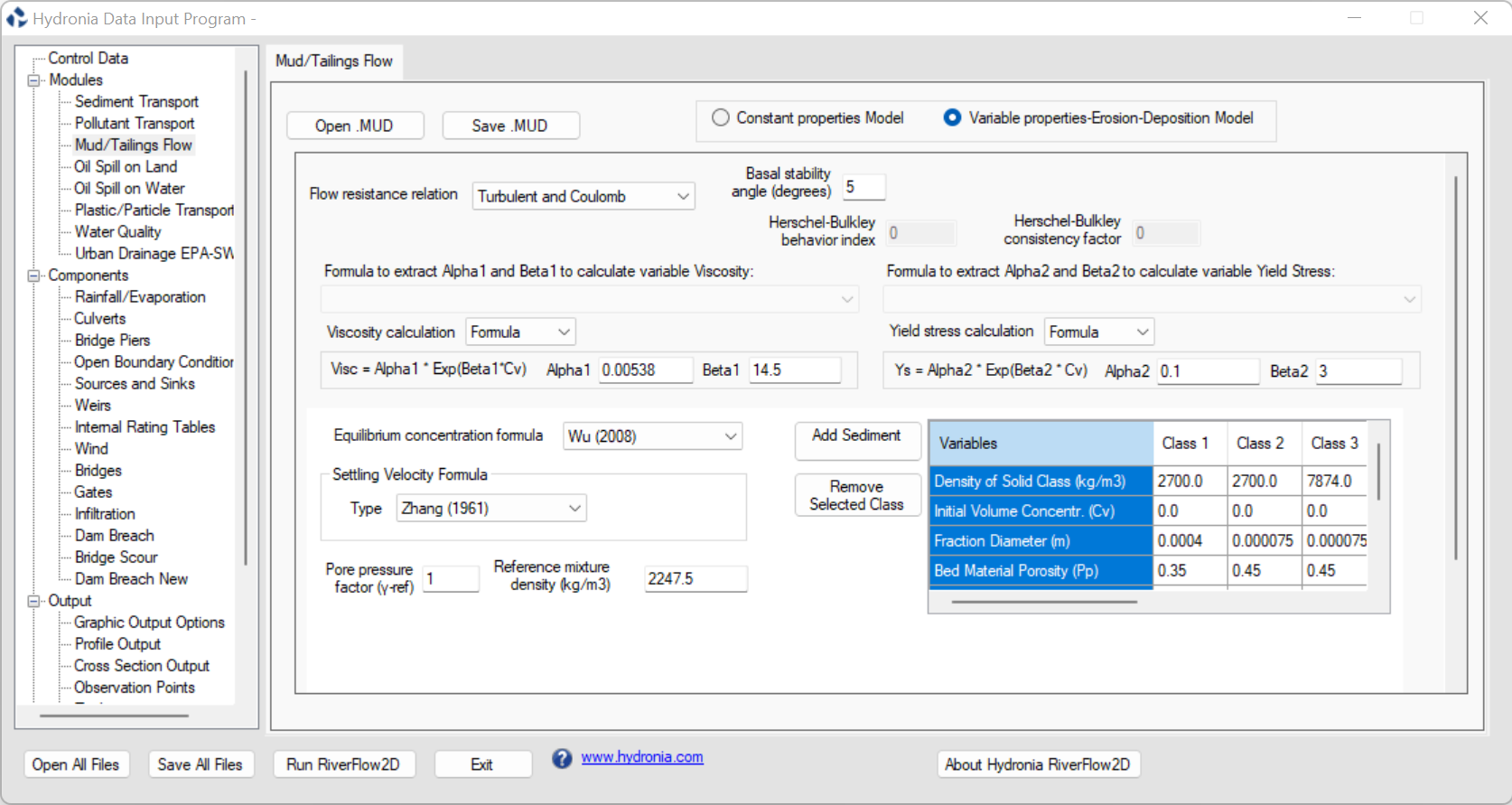Select Internal Rating Tables tree item

145,426
